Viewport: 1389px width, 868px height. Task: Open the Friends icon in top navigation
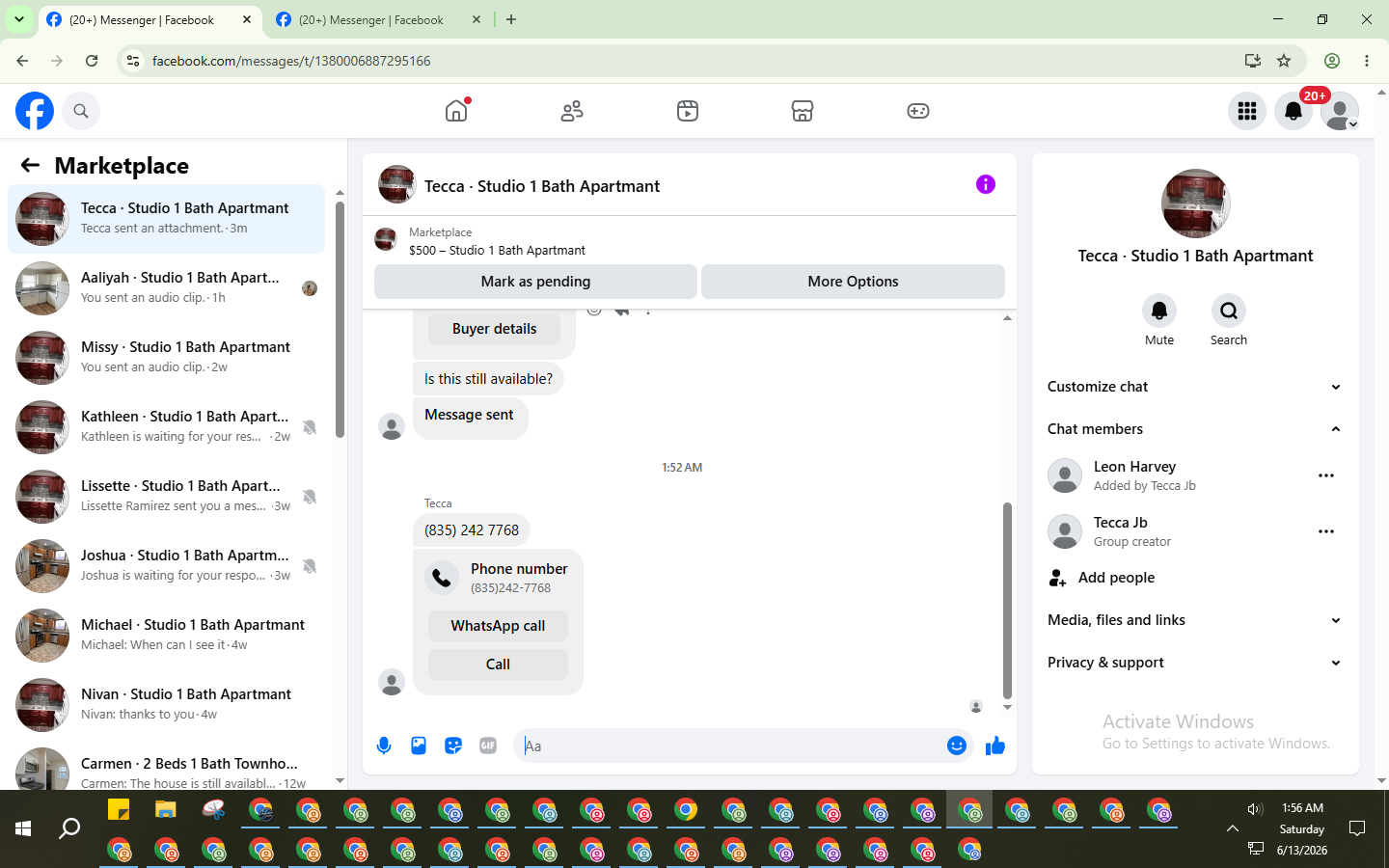(x=572, y=111)
